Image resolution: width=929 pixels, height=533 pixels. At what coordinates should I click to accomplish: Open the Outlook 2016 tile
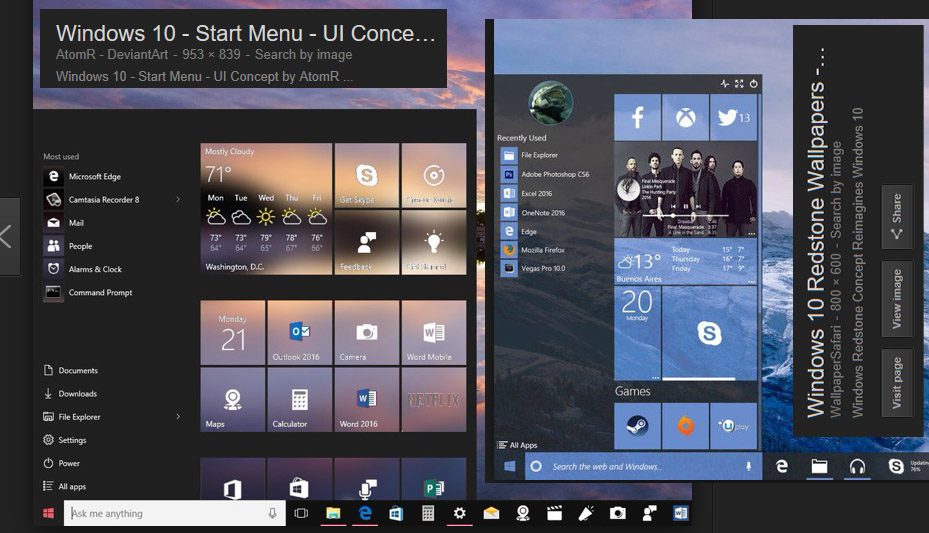tap(299, 332)
